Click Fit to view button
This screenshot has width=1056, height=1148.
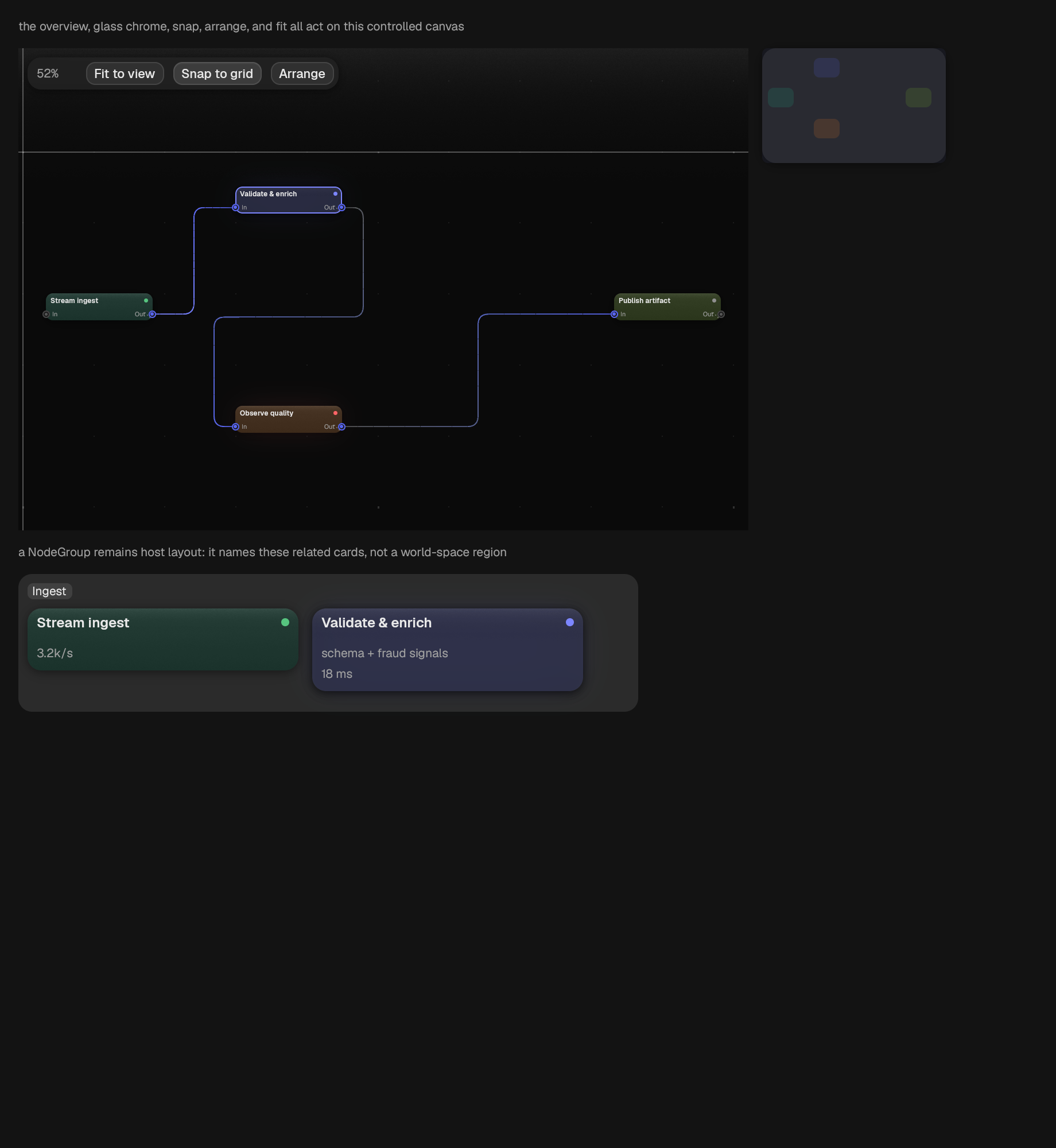[x=125, y=73]
